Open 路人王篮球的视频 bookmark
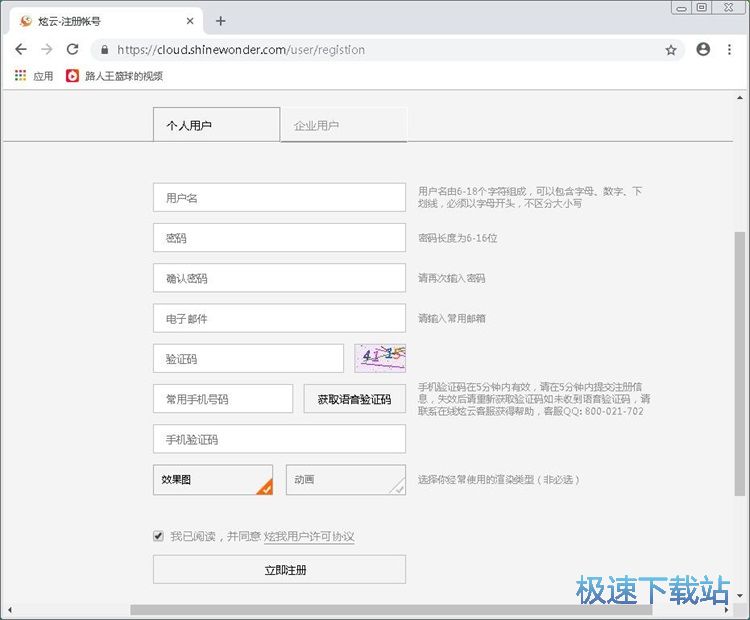Viewport: 750px width, 620px height. click(114, 76)
